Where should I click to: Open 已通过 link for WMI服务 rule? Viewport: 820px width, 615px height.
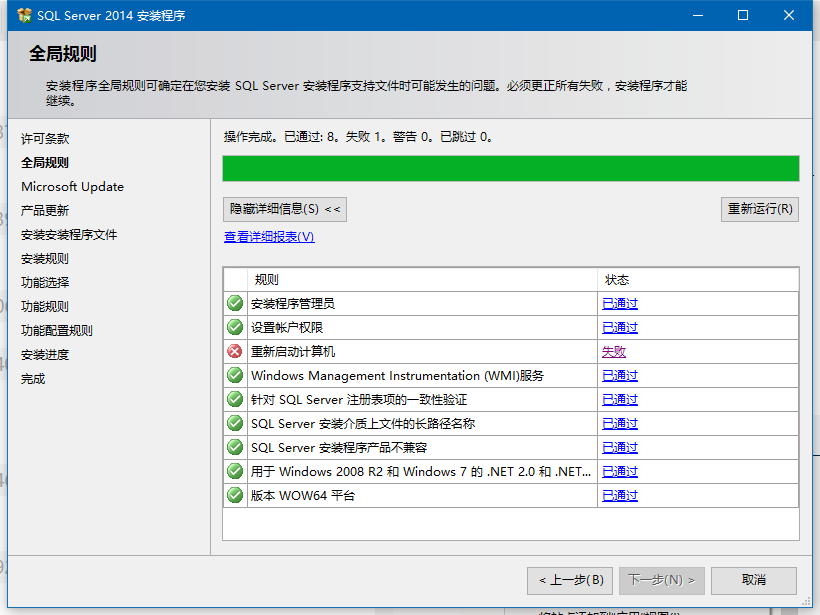tap(620, 376)
